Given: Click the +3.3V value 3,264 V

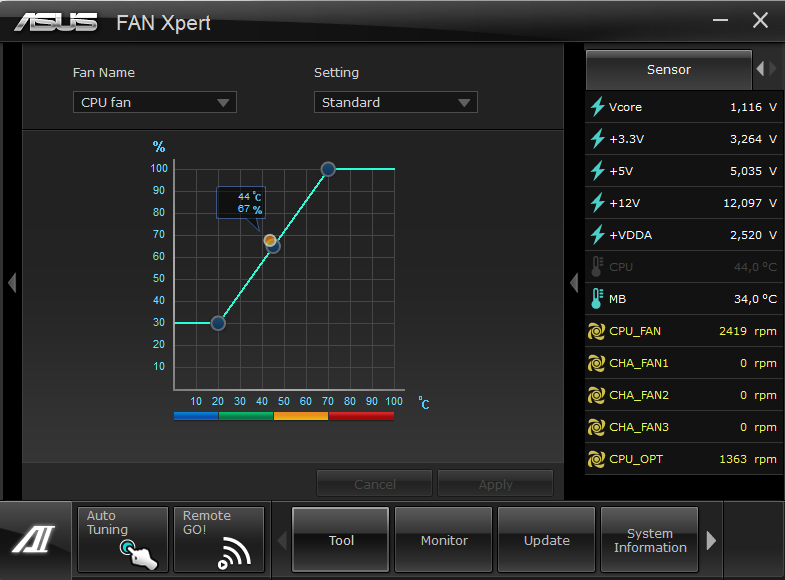Looking at the screenshot, I should click(x=753, y=139).
